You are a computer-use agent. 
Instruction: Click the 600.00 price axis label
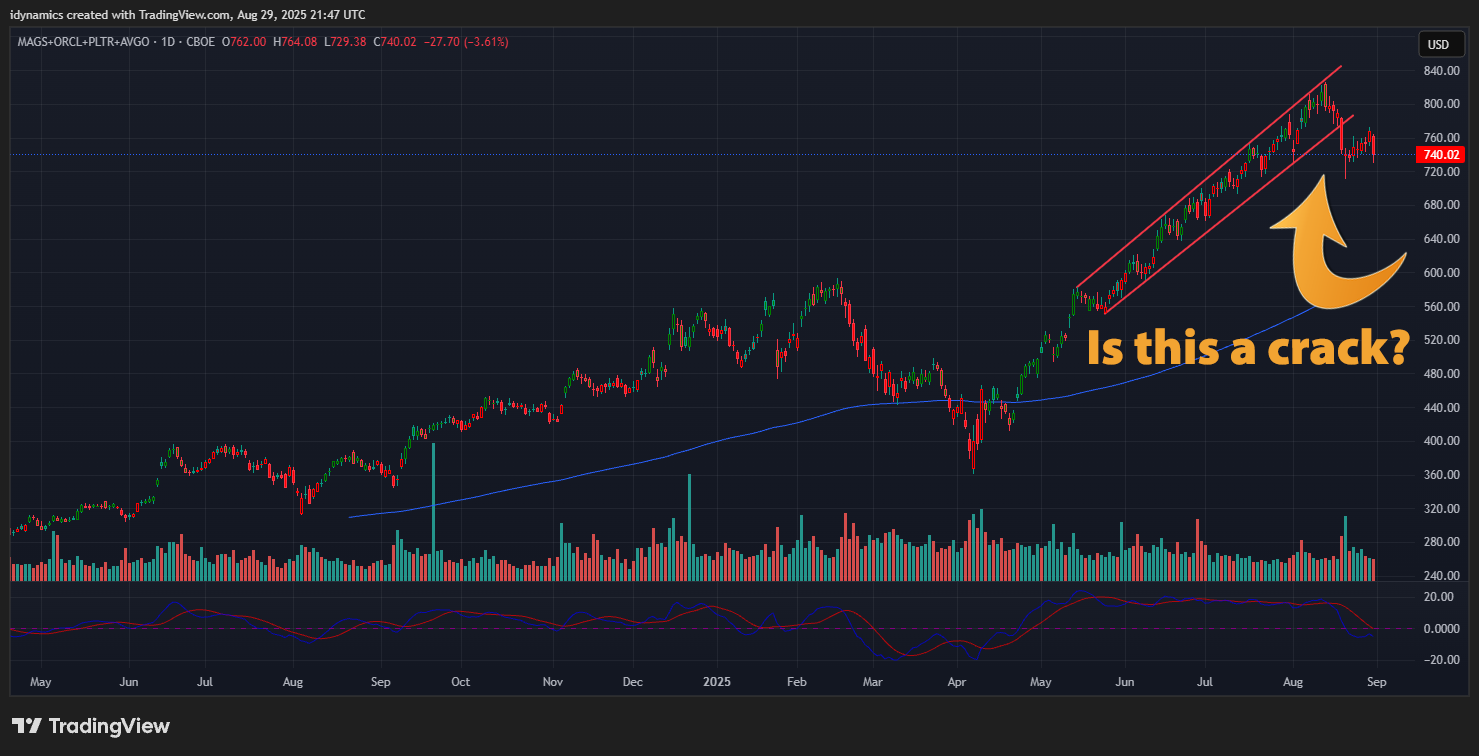click(x=1440, y=273)
